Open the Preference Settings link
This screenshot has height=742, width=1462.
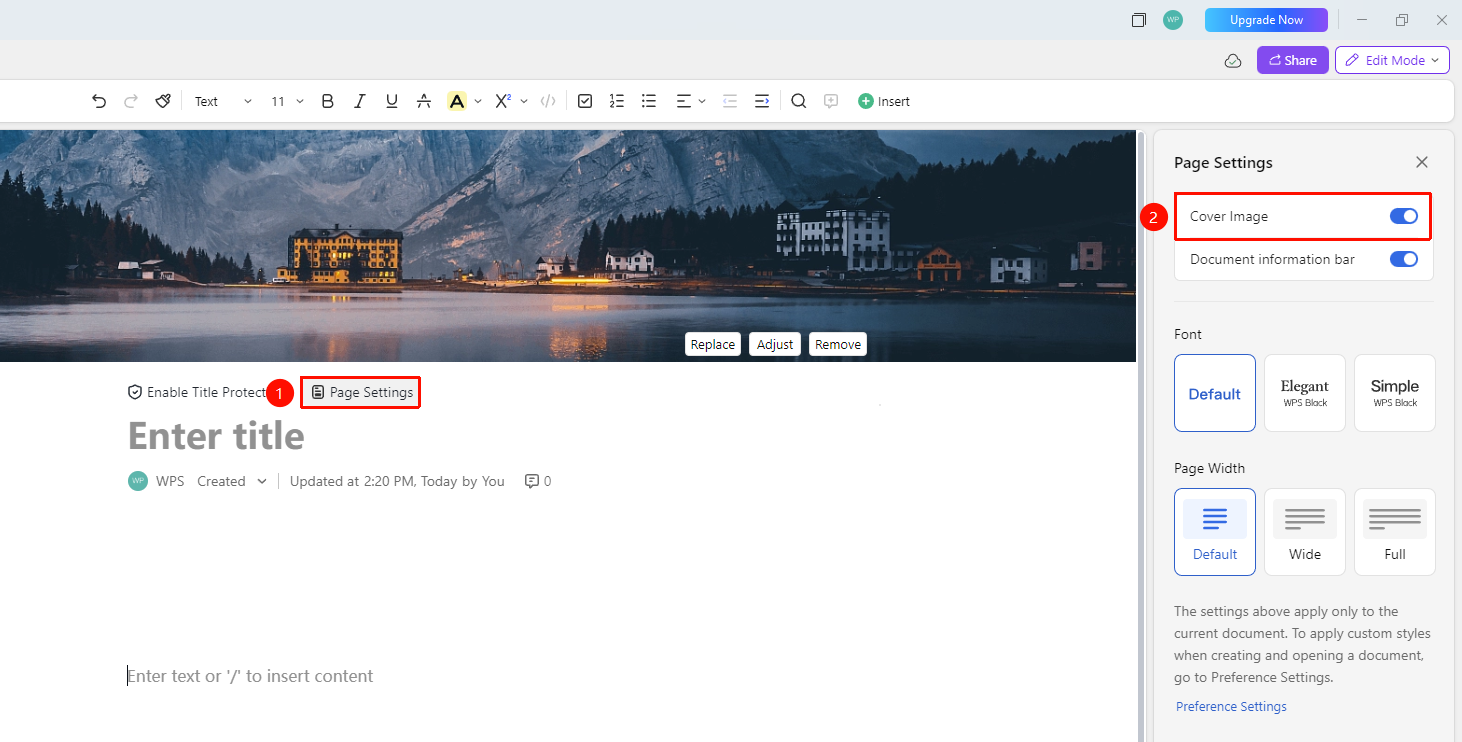tap(1231, 707)
